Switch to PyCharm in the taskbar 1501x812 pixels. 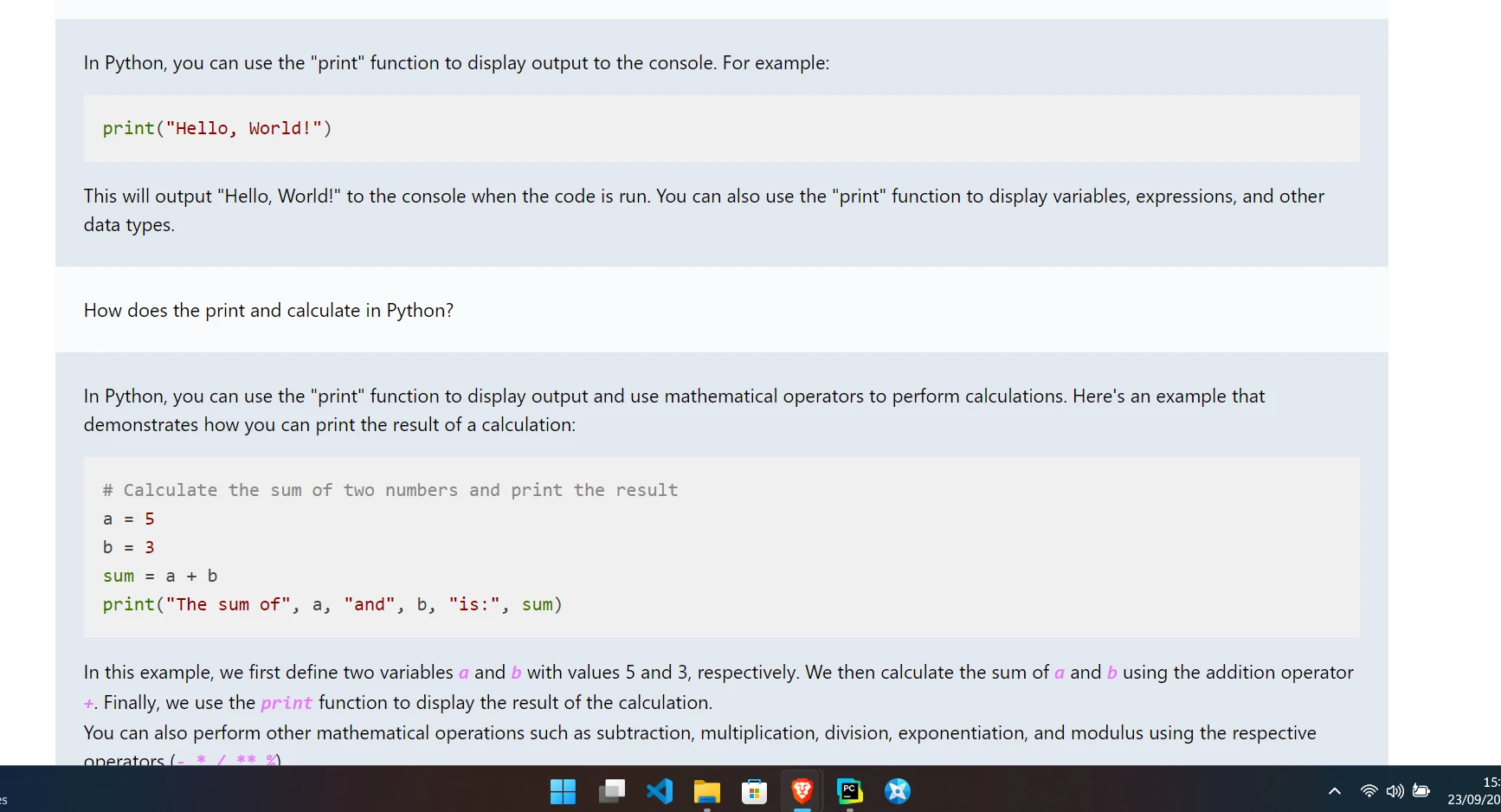point(850,791)
